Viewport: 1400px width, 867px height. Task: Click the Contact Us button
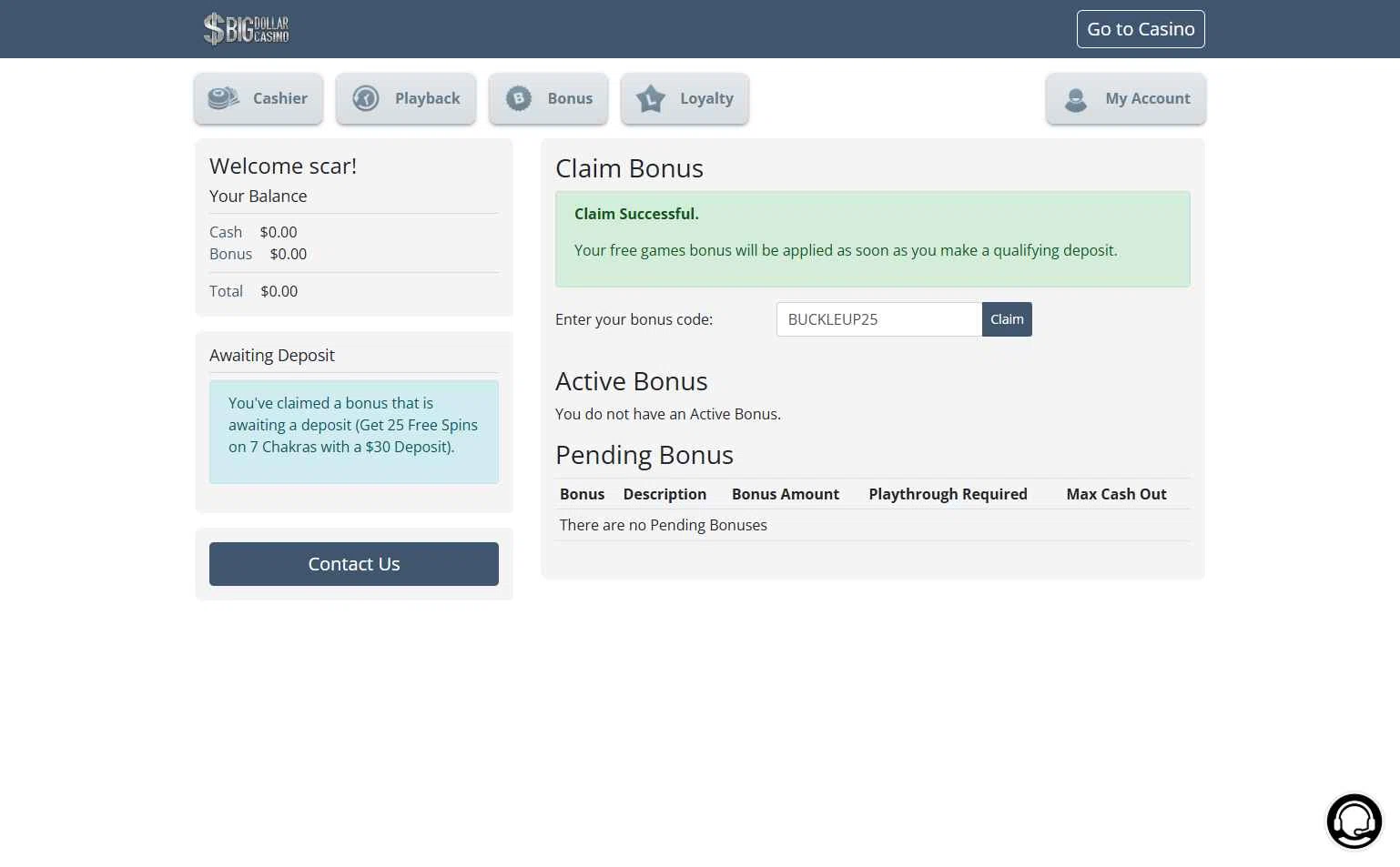pyautogui.click(x=354, y=564)
